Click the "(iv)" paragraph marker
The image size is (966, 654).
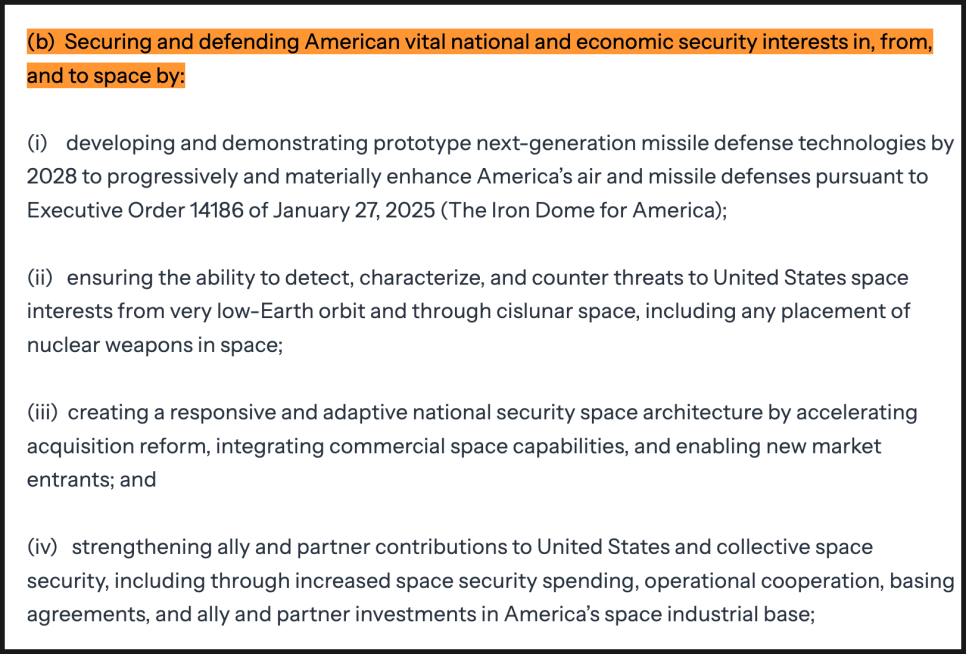[x=41, y=547]
